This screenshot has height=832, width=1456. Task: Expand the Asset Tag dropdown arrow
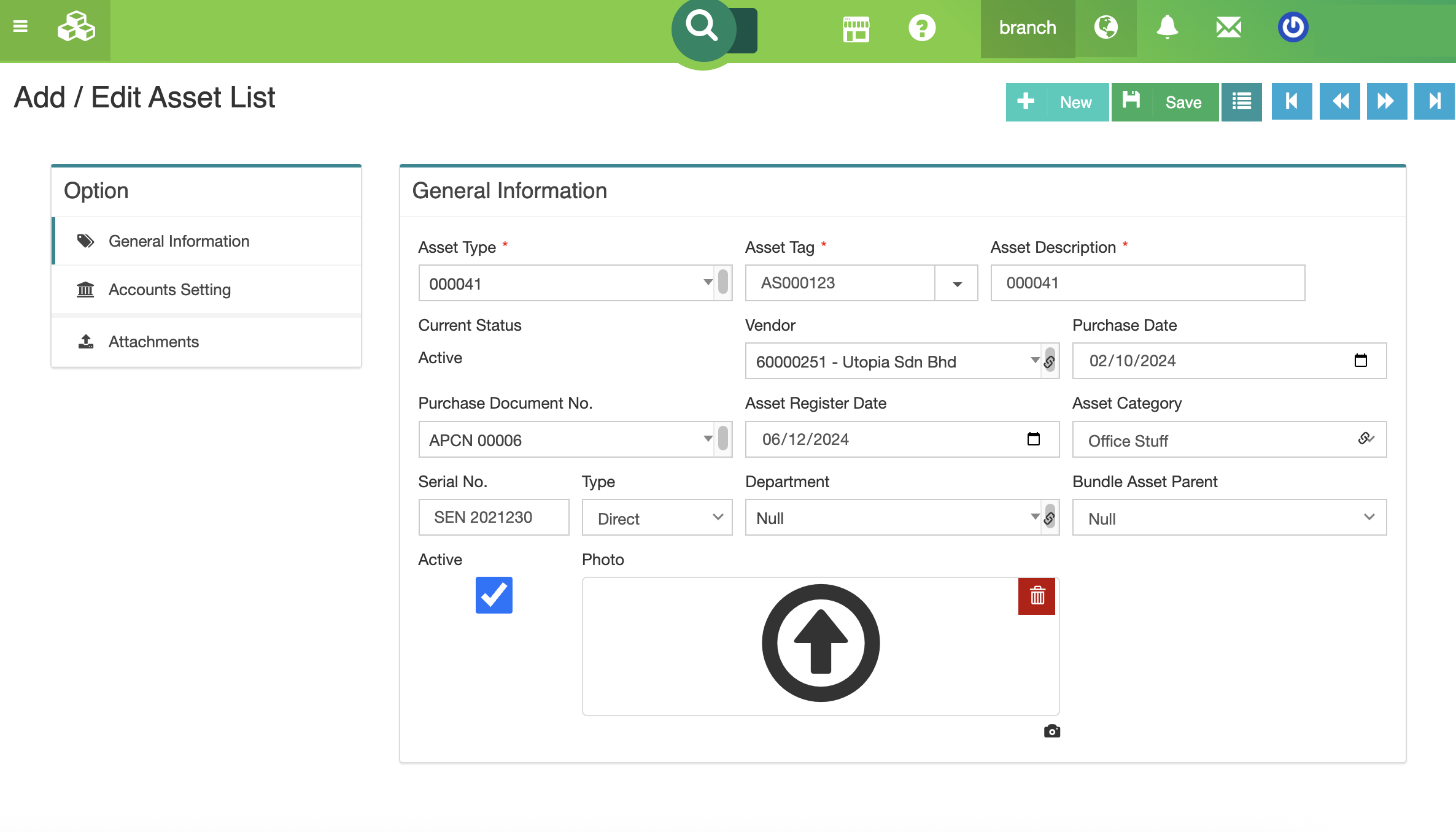[x=956, y=283]
